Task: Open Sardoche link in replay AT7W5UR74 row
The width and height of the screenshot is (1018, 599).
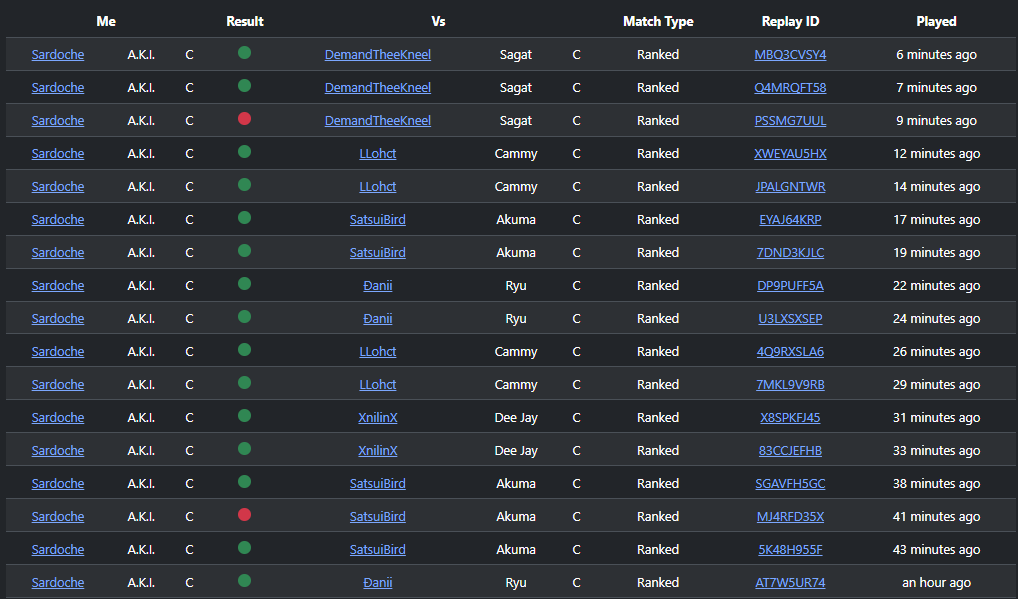Action: pyautogui.click(x=58, y=583)
